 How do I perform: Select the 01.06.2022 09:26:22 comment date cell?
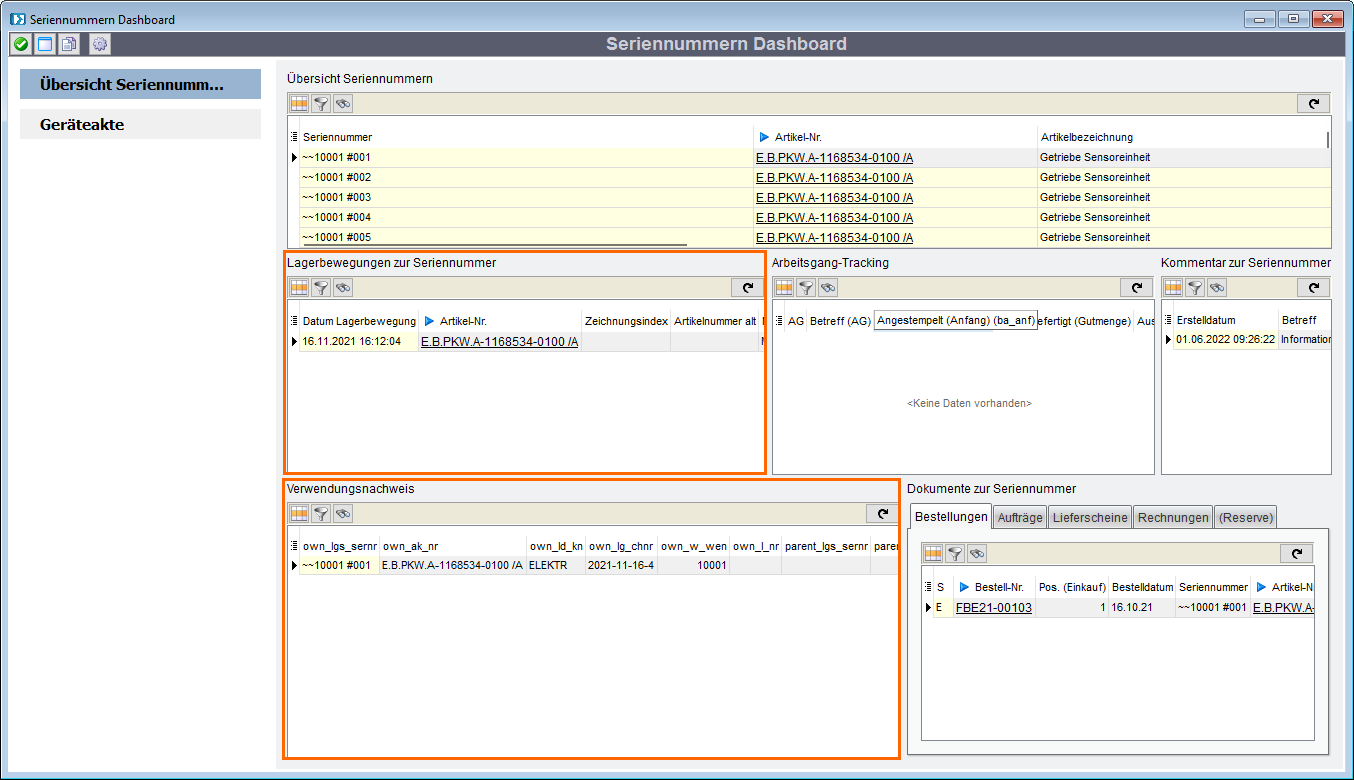click(1225, 339)
